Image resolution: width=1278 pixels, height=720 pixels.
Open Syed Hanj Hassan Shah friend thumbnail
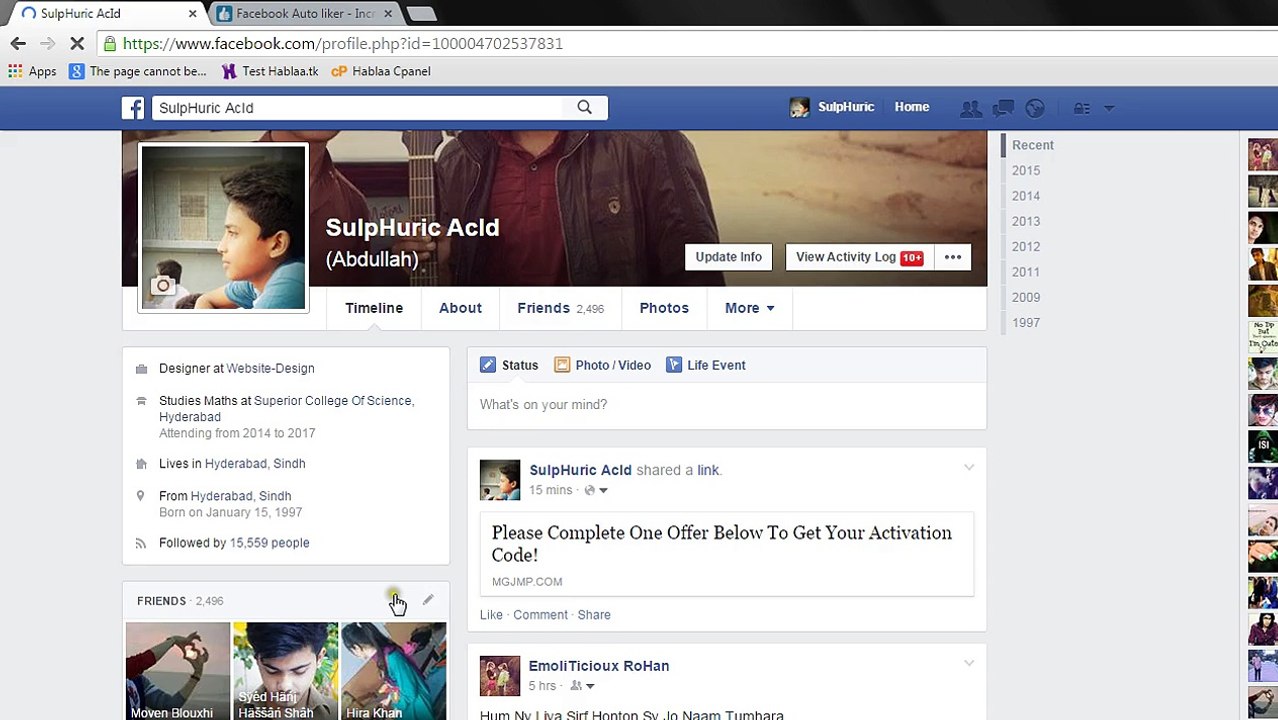[286, 671]
